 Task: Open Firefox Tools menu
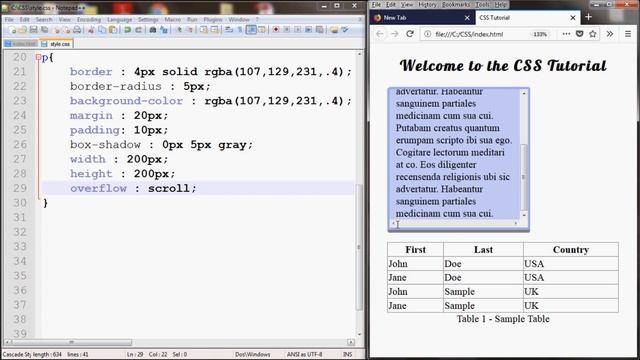pos(482,4)
